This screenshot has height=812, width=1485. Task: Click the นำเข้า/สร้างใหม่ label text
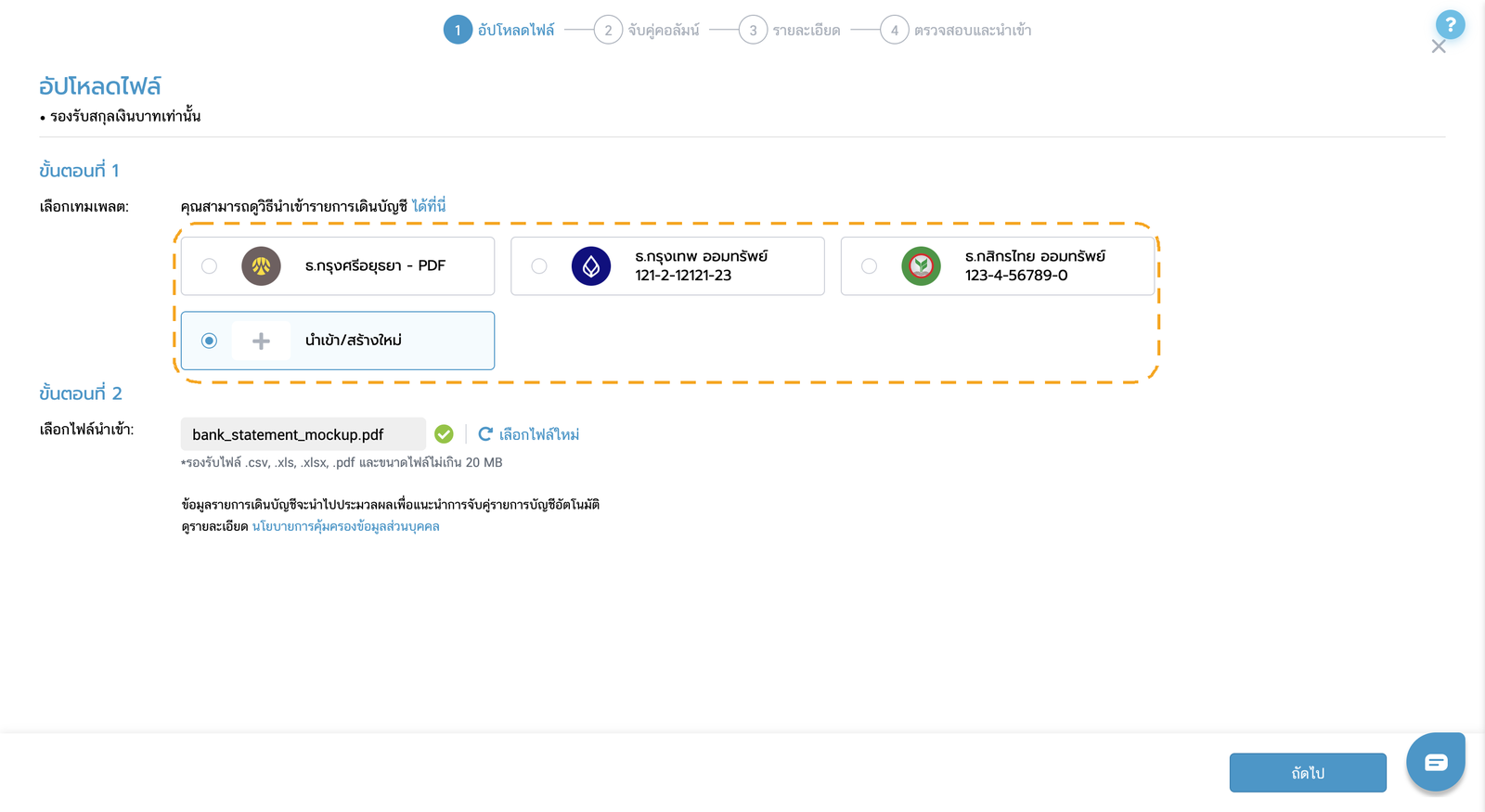[354, 341]
